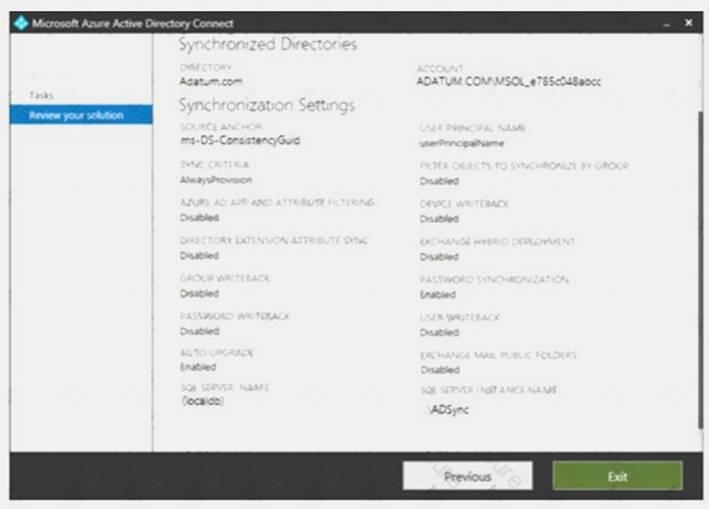Click the Synchronized Directories heading
Image resolution: width=709 pixels, height=509 pixels.
coord(268,44)
